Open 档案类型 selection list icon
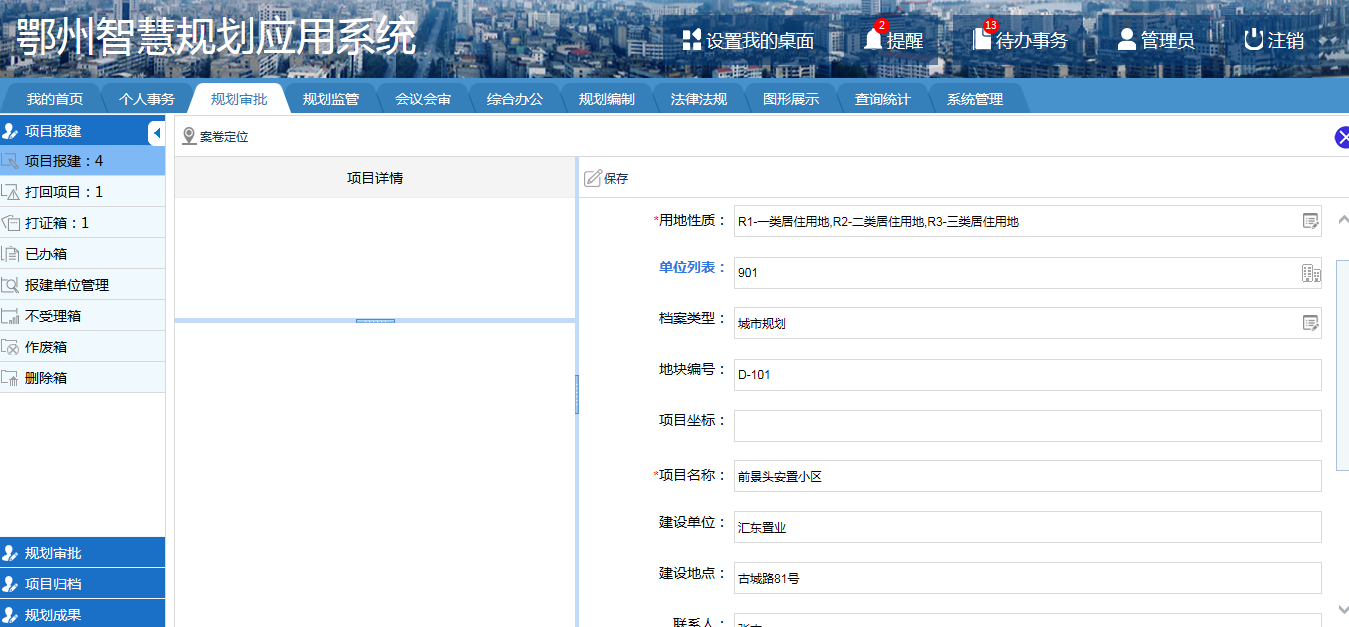 (x=1310, y=323)
